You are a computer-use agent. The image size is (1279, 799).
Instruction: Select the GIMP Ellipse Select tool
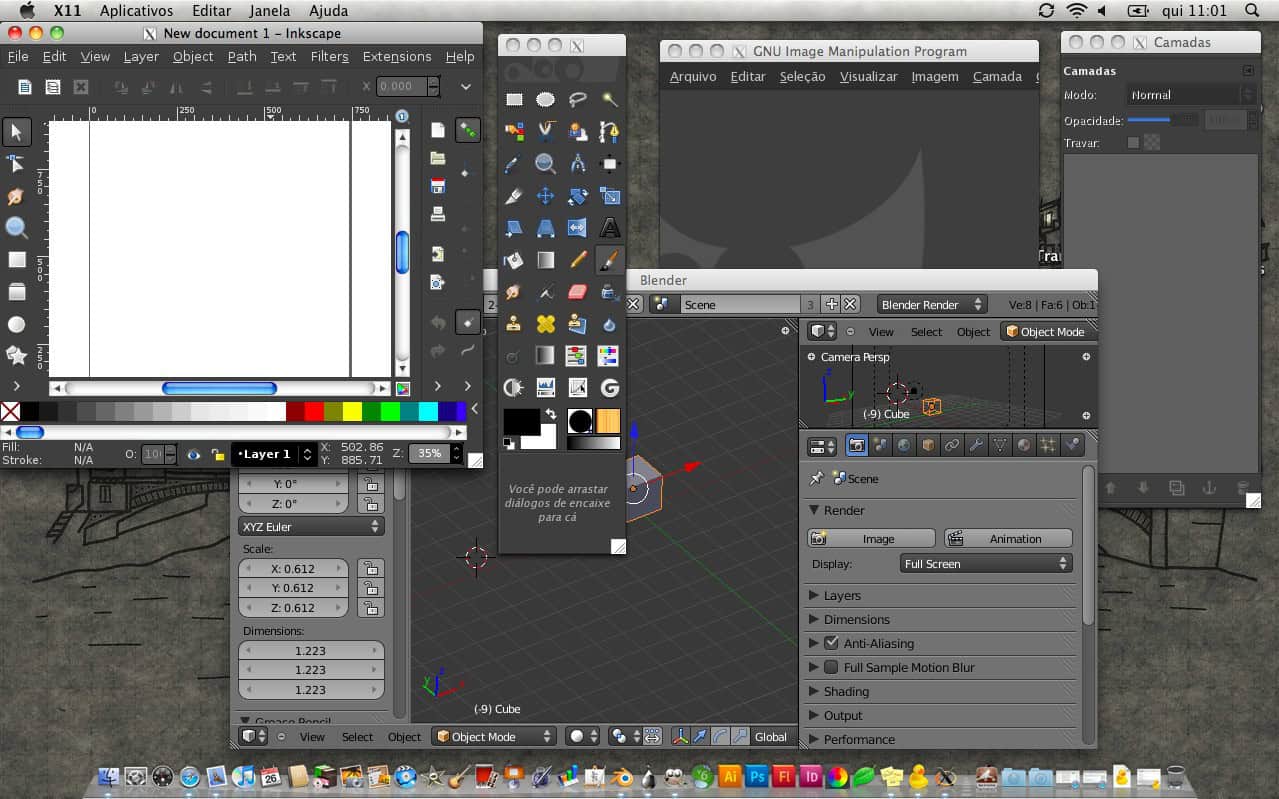pyautogui.click(x=546, y=100)
